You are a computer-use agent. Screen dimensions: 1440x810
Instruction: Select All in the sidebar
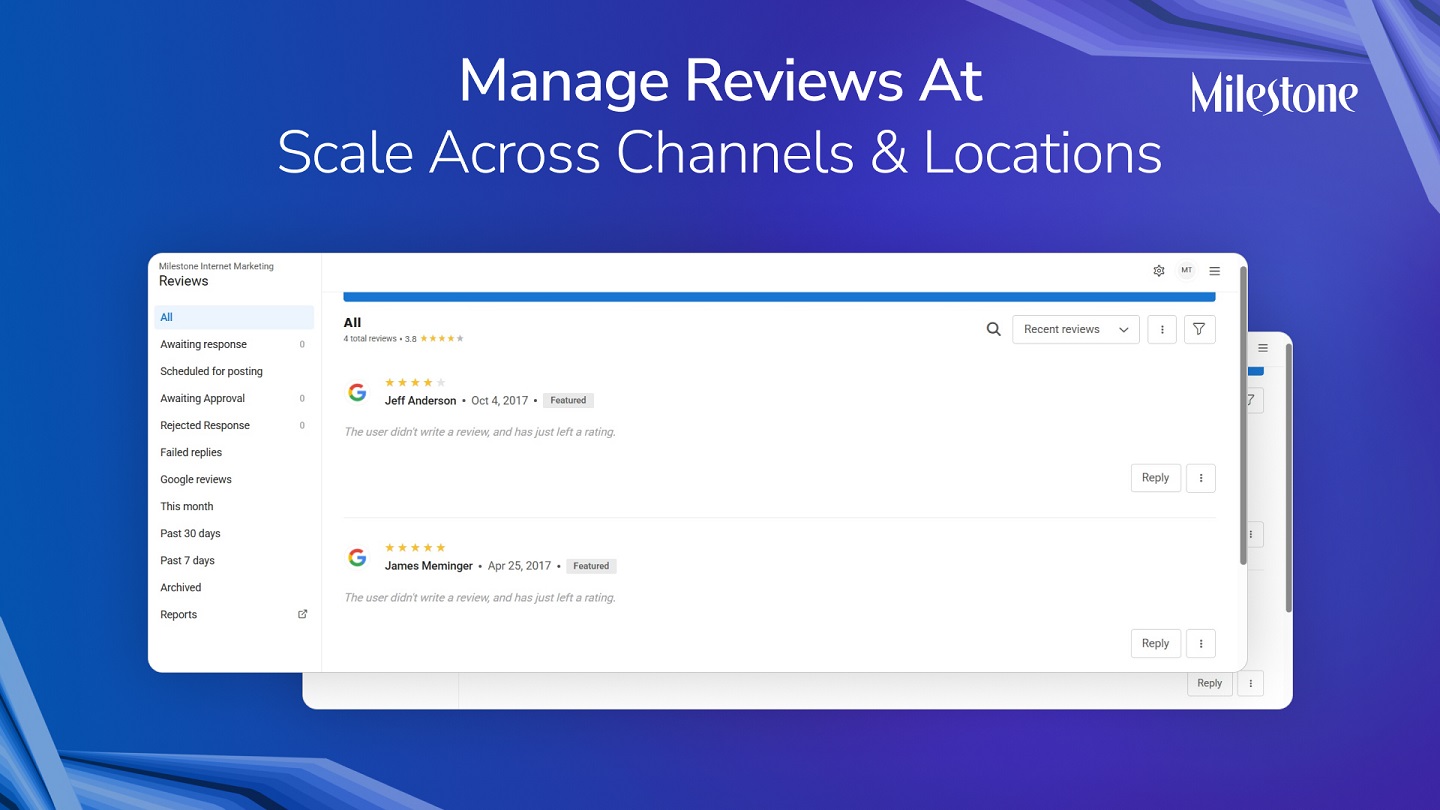[x=234, y=317]
